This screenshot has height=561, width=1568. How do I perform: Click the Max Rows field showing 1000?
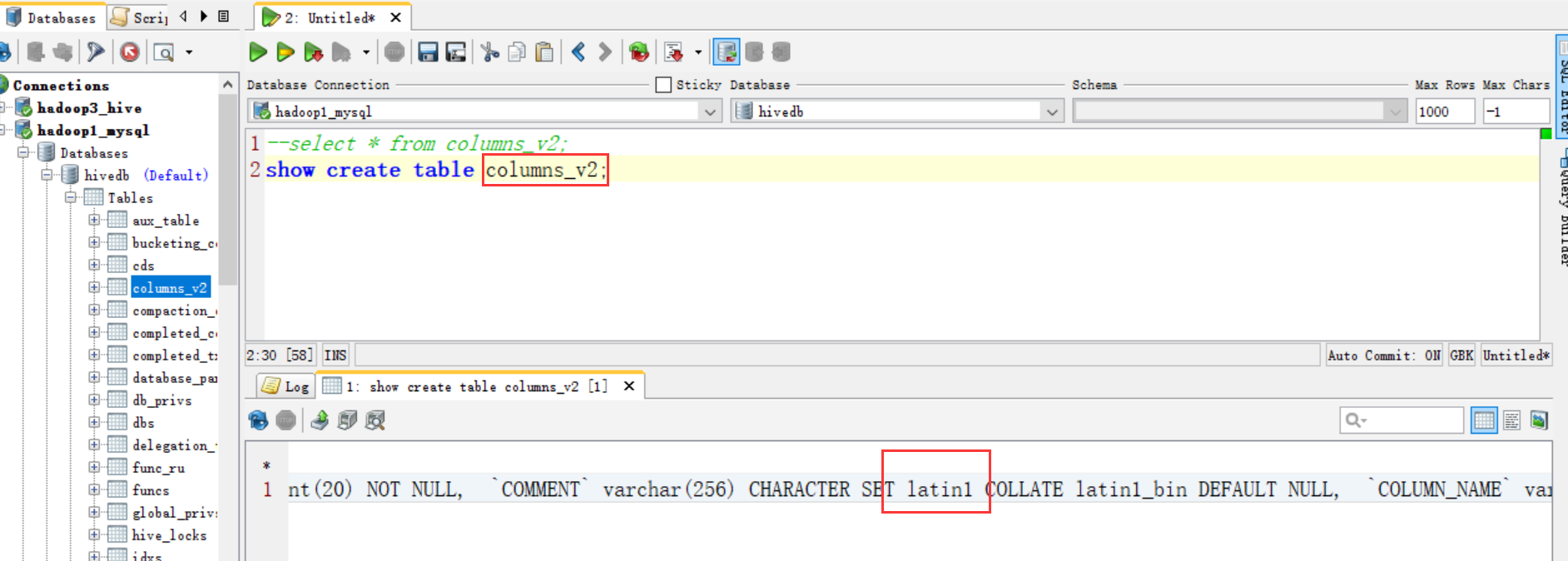click(x=1445, y=111)
